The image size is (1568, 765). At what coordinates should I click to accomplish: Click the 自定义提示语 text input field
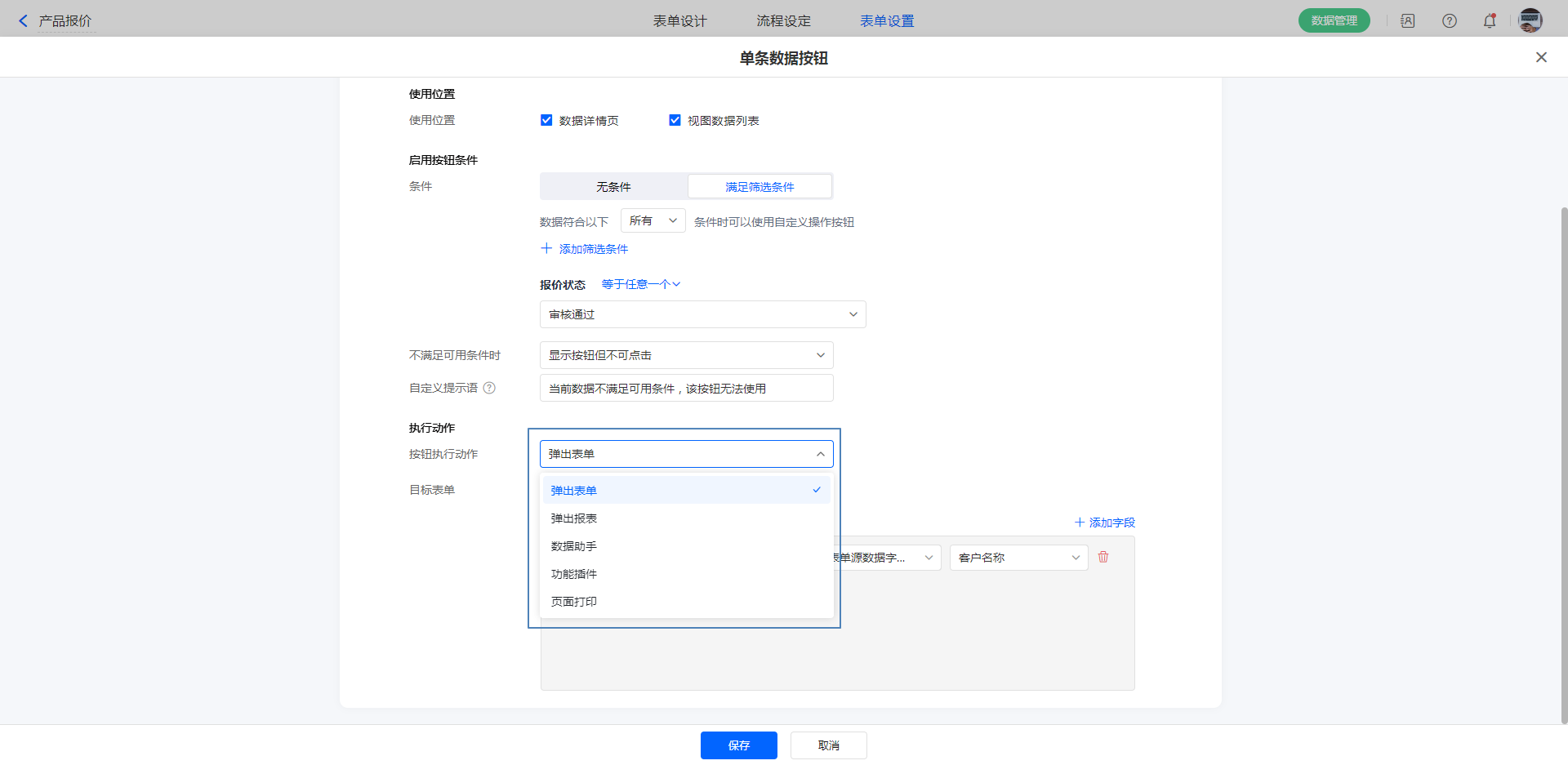coord(686,389)
